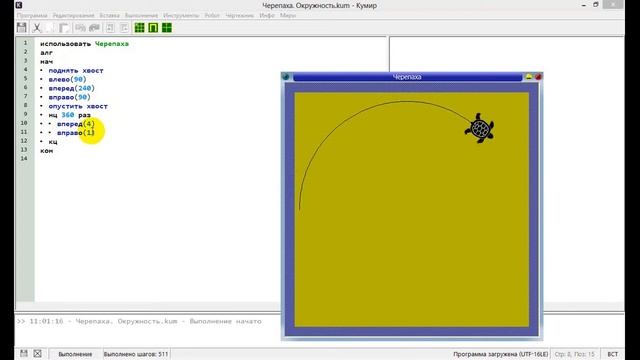Click the turtle drawing on the canvas
The image size is (640, 360).
pos(480,128)
